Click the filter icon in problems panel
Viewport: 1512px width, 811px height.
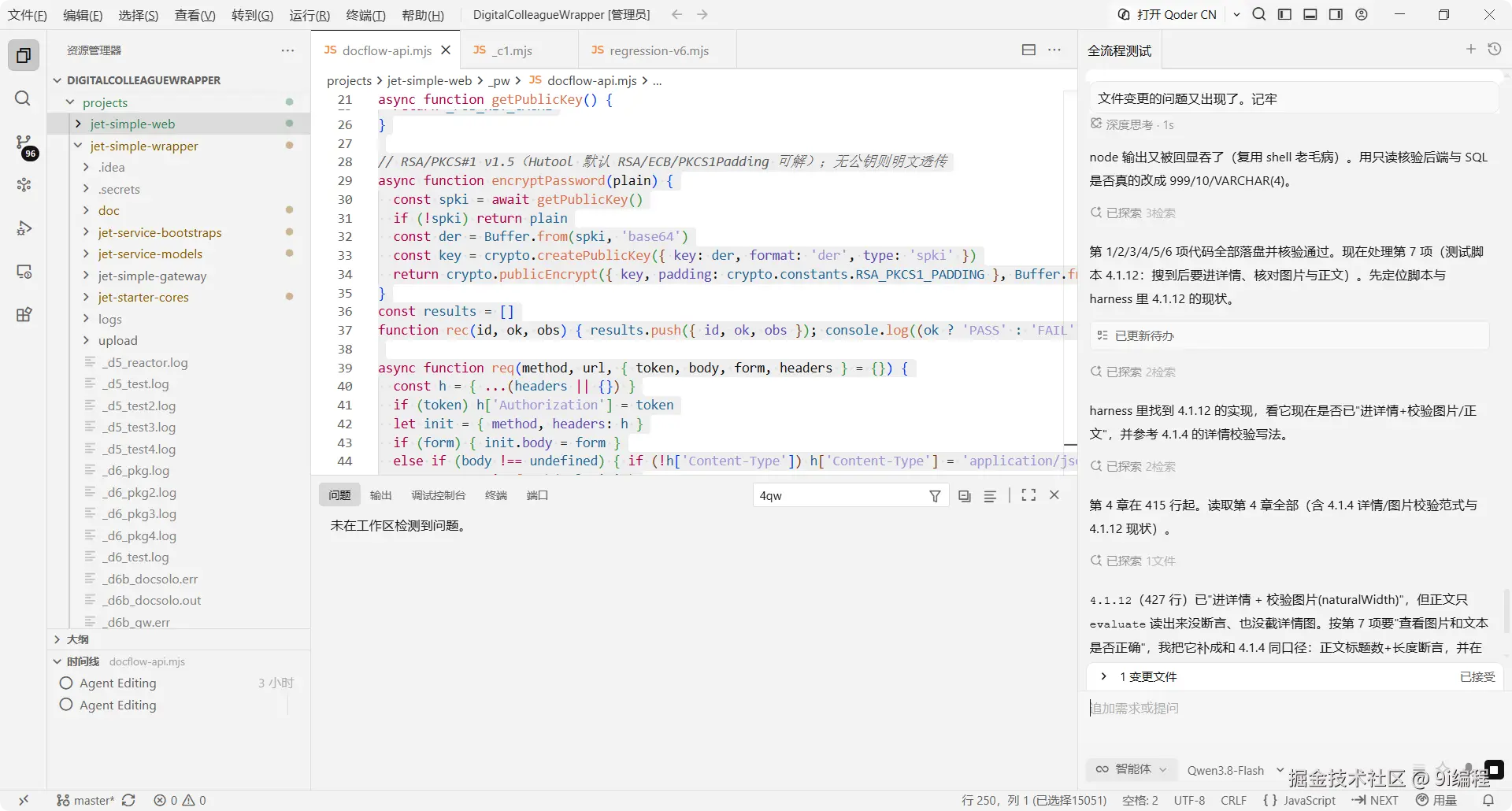pyautogui.click(x=935, y=496)
